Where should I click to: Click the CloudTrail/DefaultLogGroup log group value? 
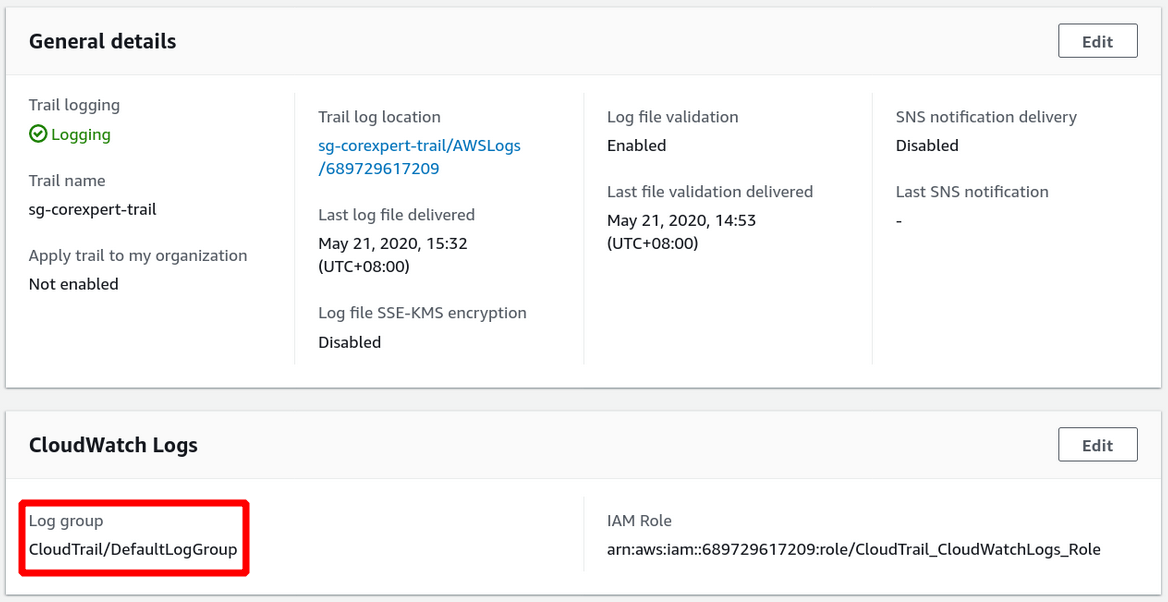(x=133, y=549)
